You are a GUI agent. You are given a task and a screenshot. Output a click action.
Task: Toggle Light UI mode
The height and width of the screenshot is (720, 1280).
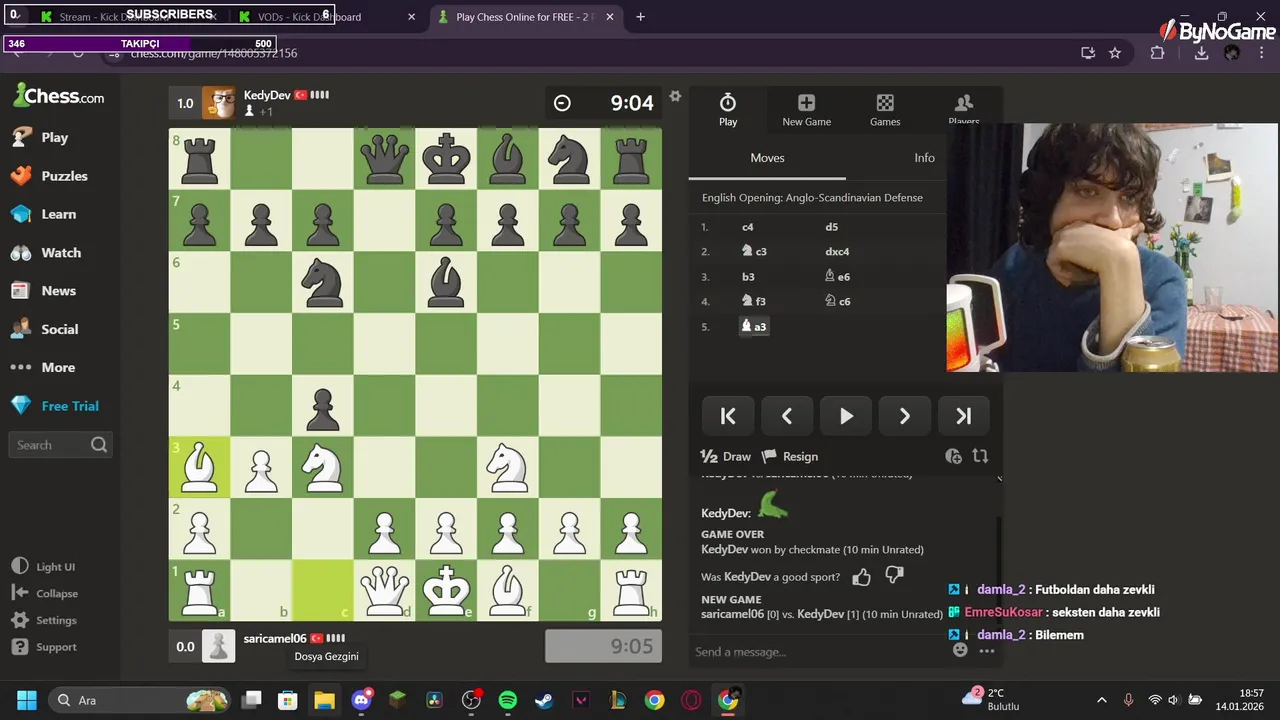tap(43, 566)
